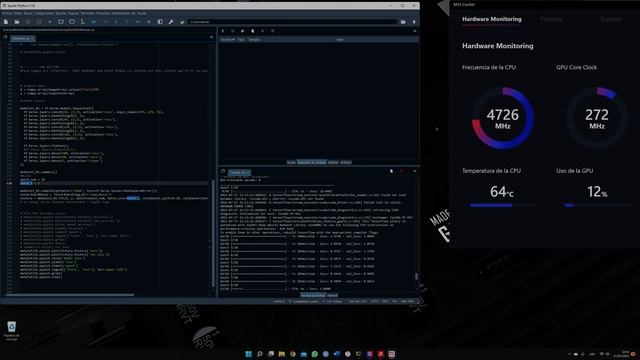The image size is (640, 360).
Task: Open the editor pane options menu
Action: 211,38
